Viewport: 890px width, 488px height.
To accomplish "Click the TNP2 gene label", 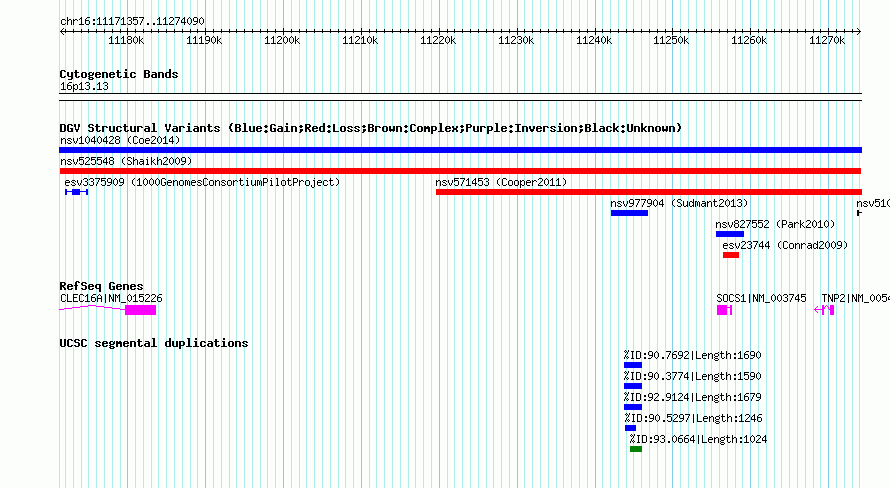I will point(855,298).
